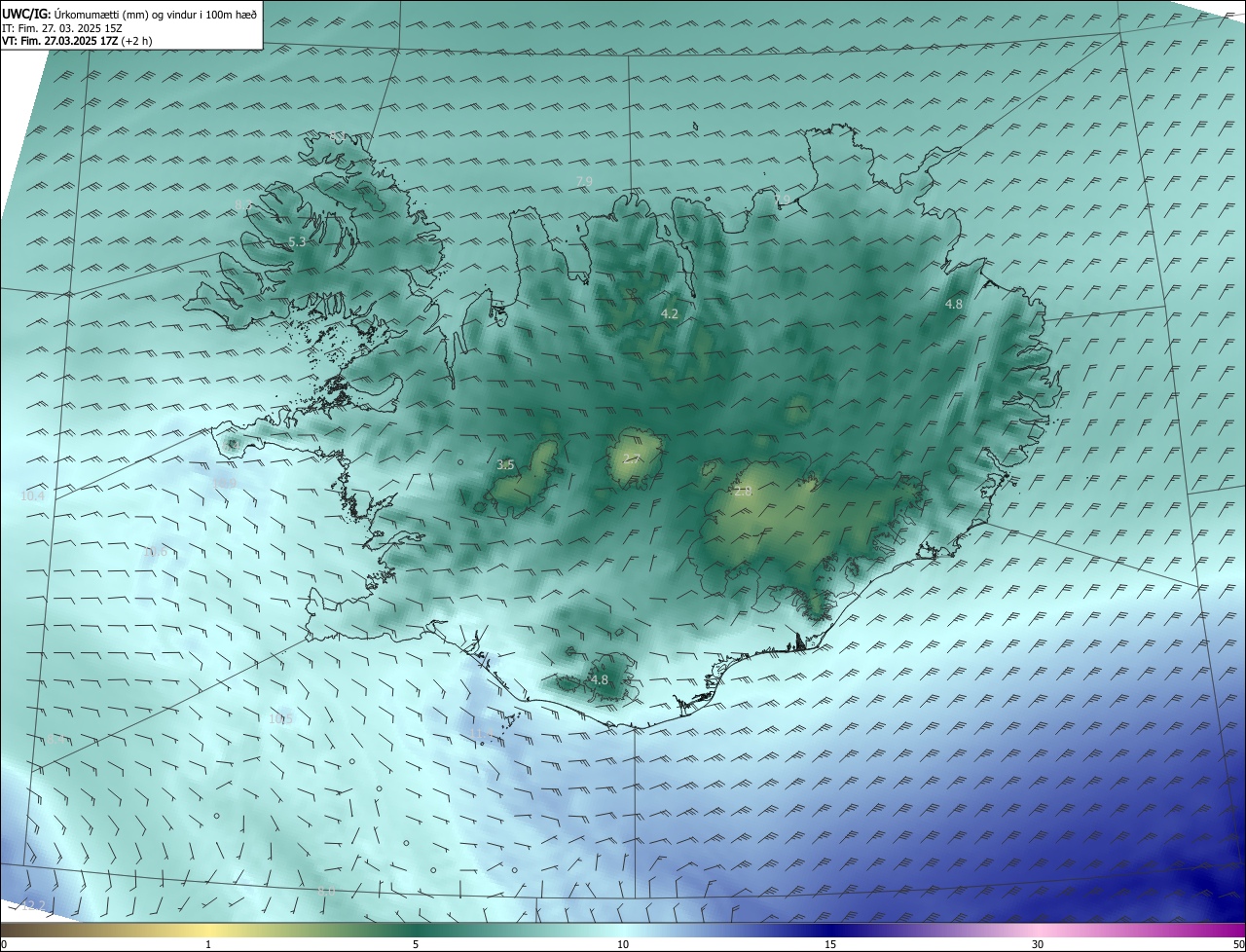The width and height of the screenshot is (1246, 952).
Task: Click the 3.5 value beside the western glacier
Action: coord(505,465)
